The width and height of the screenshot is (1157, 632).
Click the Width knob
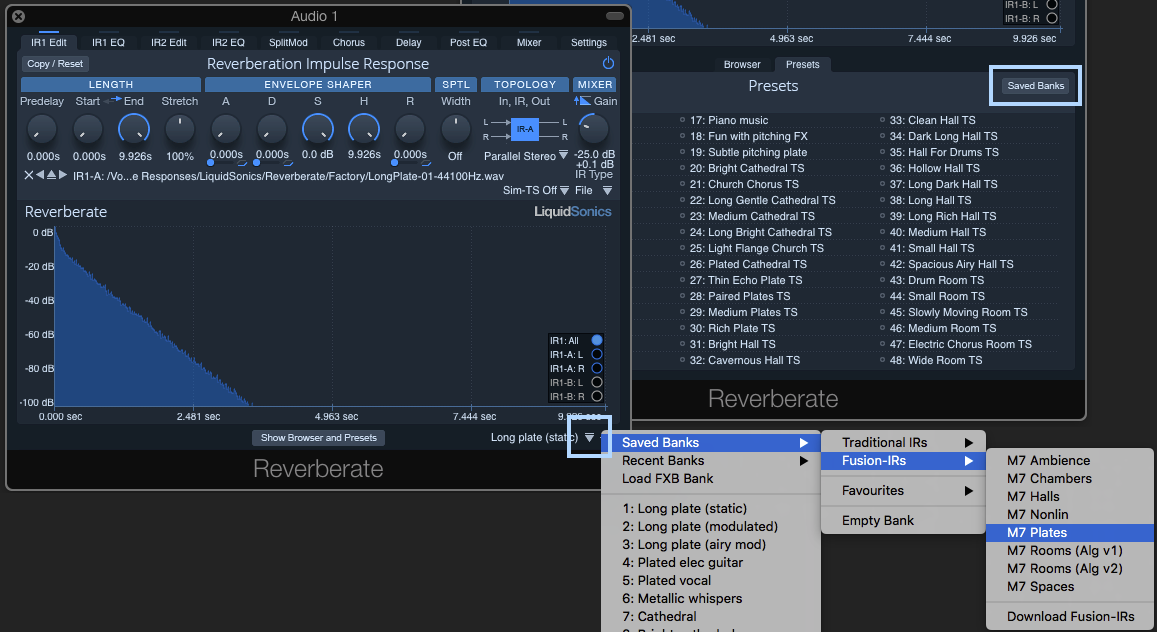(455, 129)
